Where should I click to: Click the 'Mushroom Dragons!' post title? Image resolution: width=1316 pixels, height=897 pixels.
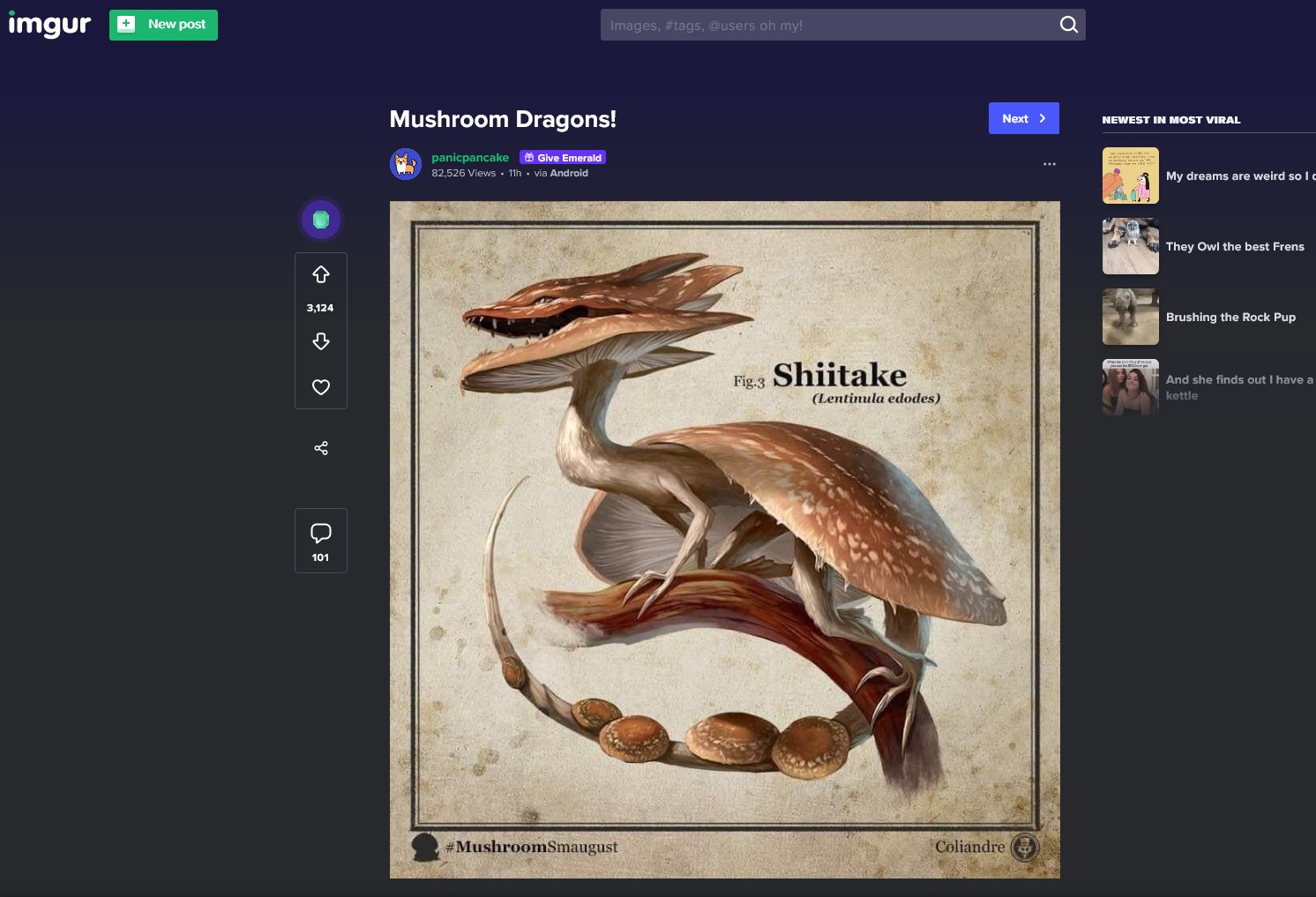(x=503, y=119)
